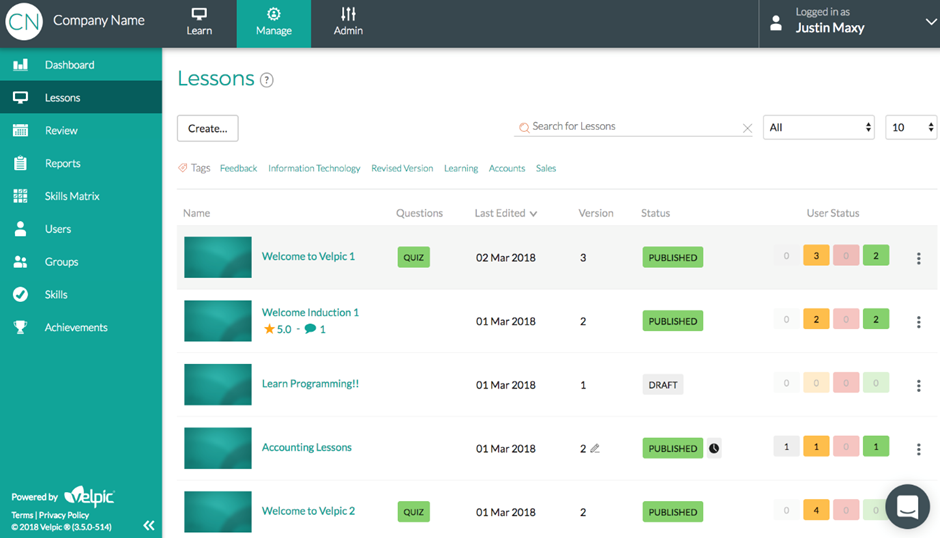This screenshot has height=538, width=940.
Task: Open more options for Learn Programming!!
Action: point(918,385)
